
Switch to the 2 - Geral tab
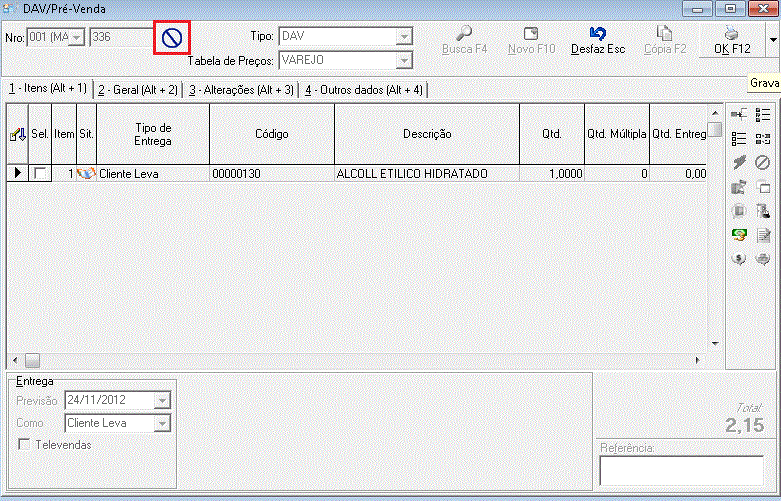click(138, 90)
